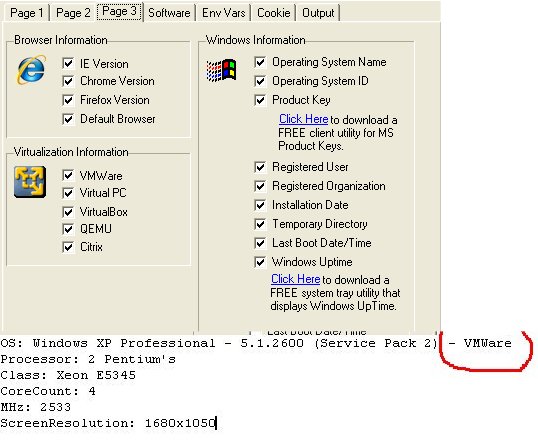
Task: Toggle the Chrome Version checkbox
Action: (68, 81)
